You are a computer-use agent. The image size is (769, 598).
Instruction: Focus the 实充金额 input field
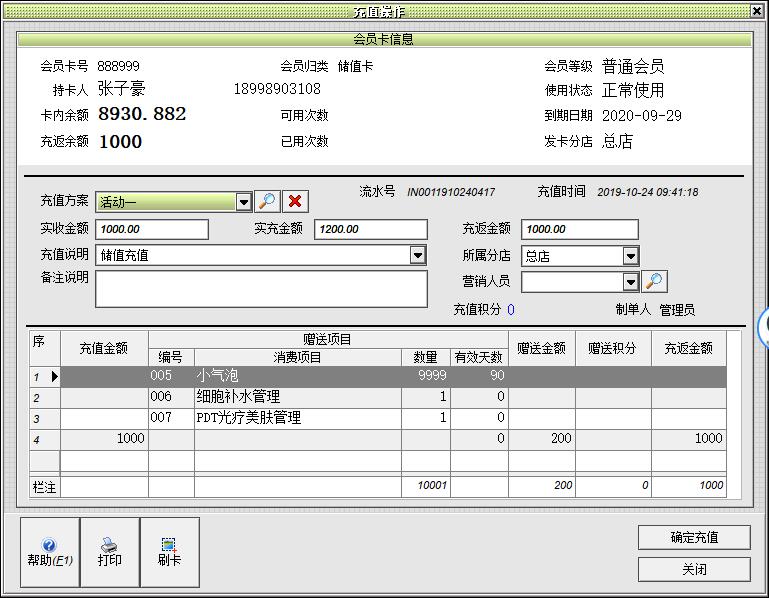pos(371,229)
